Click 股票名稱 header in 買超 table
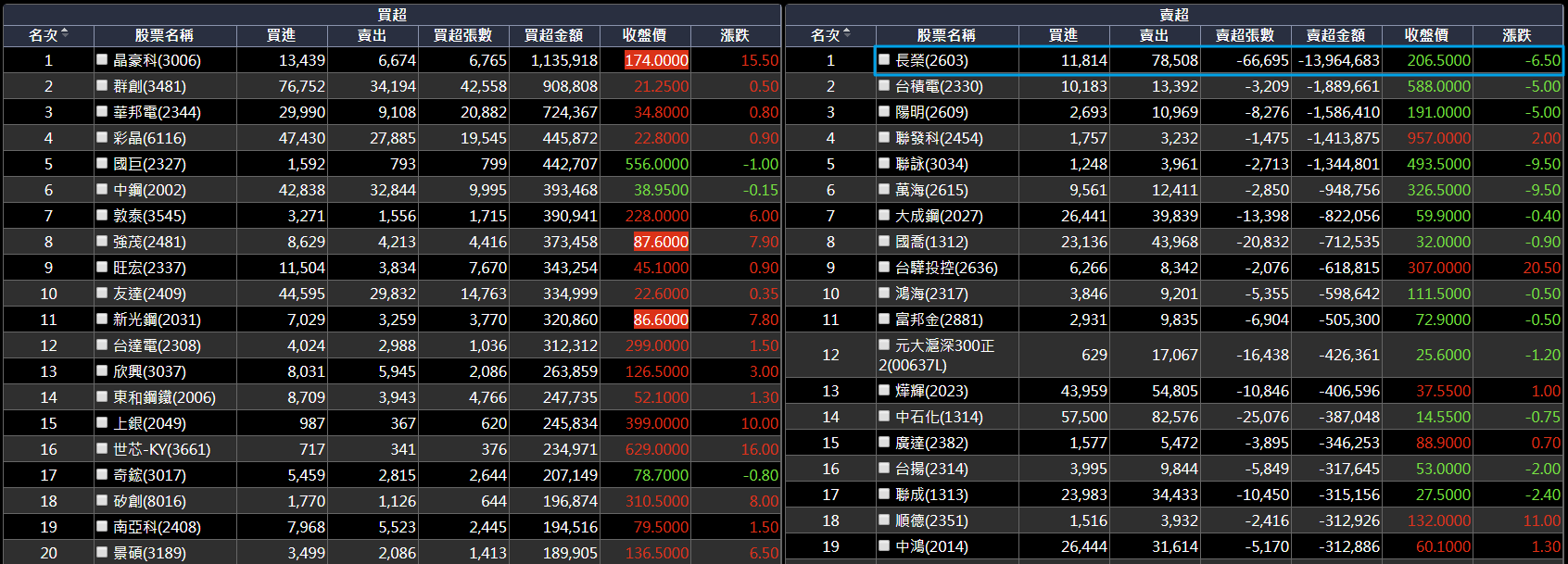This screenshot has height=564, width=1568. coord(164,35)
